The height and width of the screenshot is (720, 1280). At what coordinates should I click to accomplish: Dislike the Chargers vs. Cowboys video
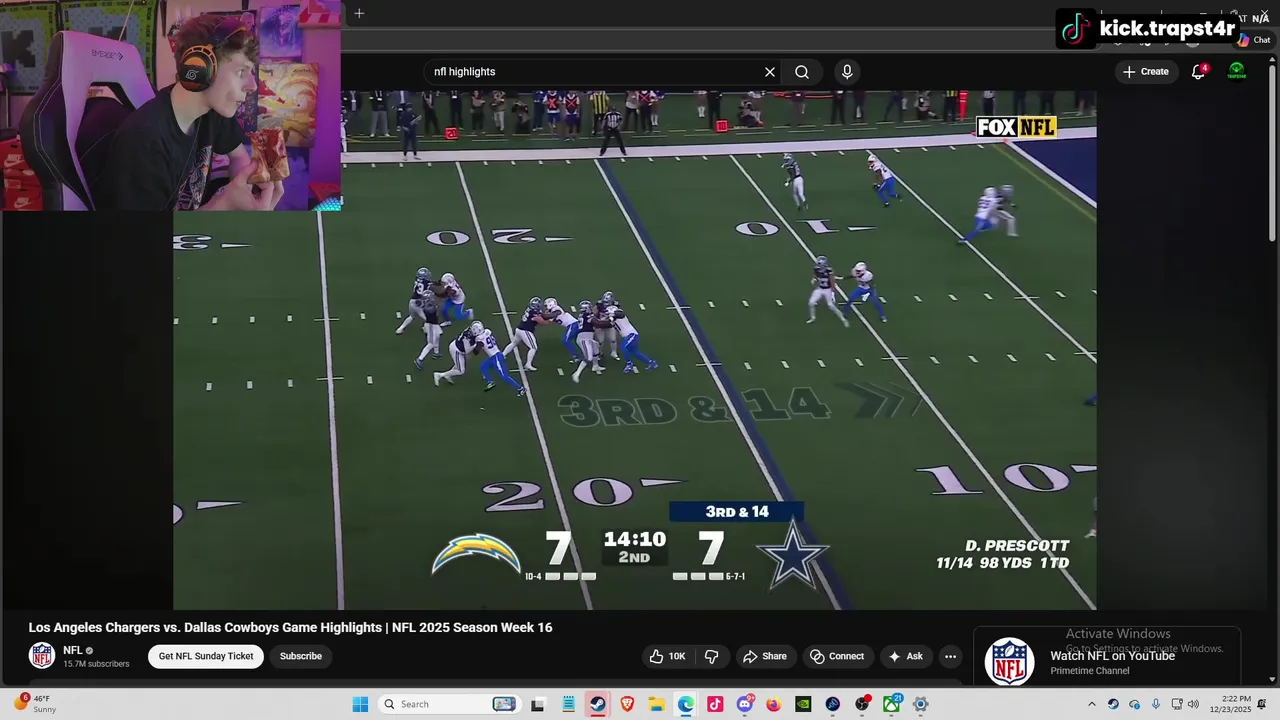pos(712,656)
